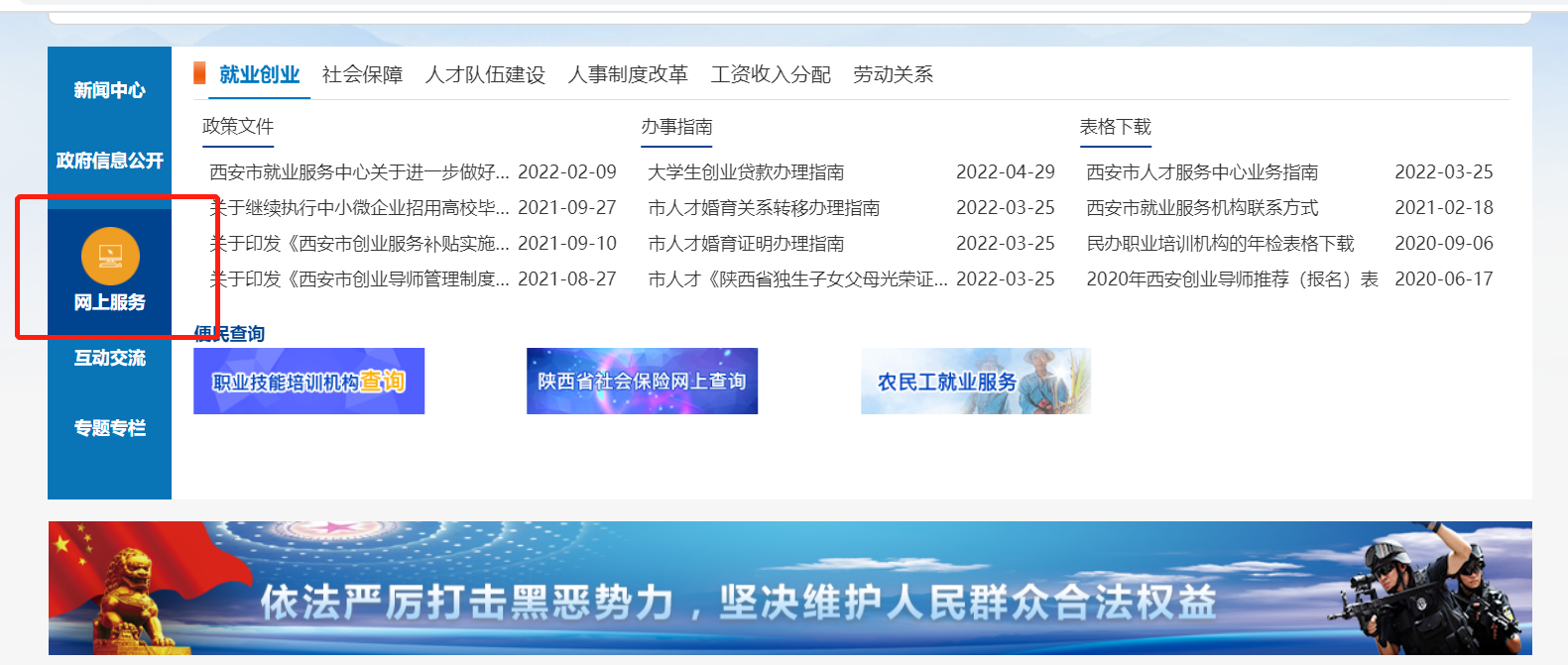This screenshot has width=1568, height=665.
Task: Switch to the 就业创业 tab
Action: coord(259,74)
